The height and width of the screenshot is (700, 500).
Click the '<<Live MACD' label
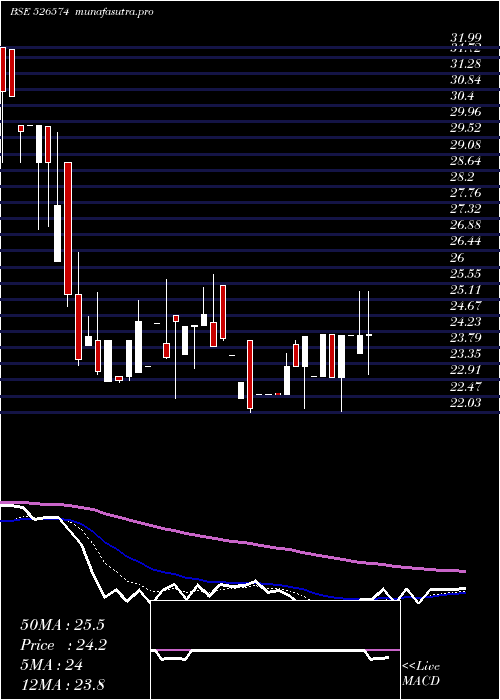421,674
